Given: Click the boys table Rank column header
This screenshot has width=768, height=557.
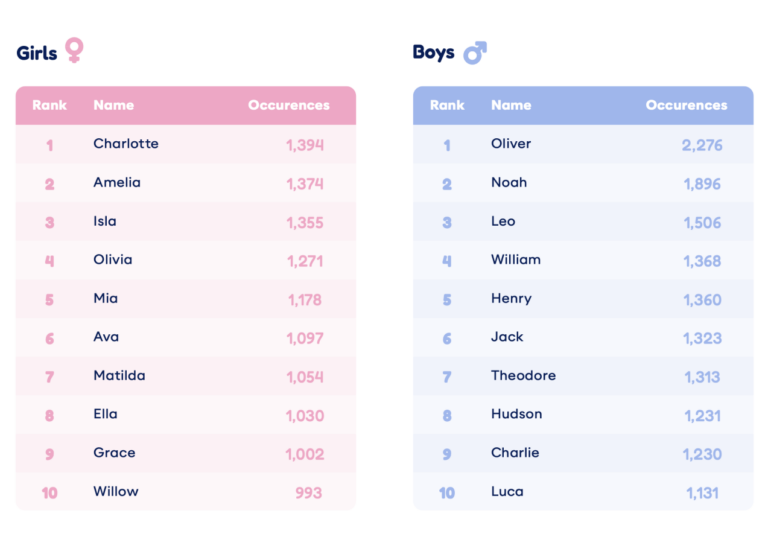Looking at the screenshot, I should click(447, 105).
